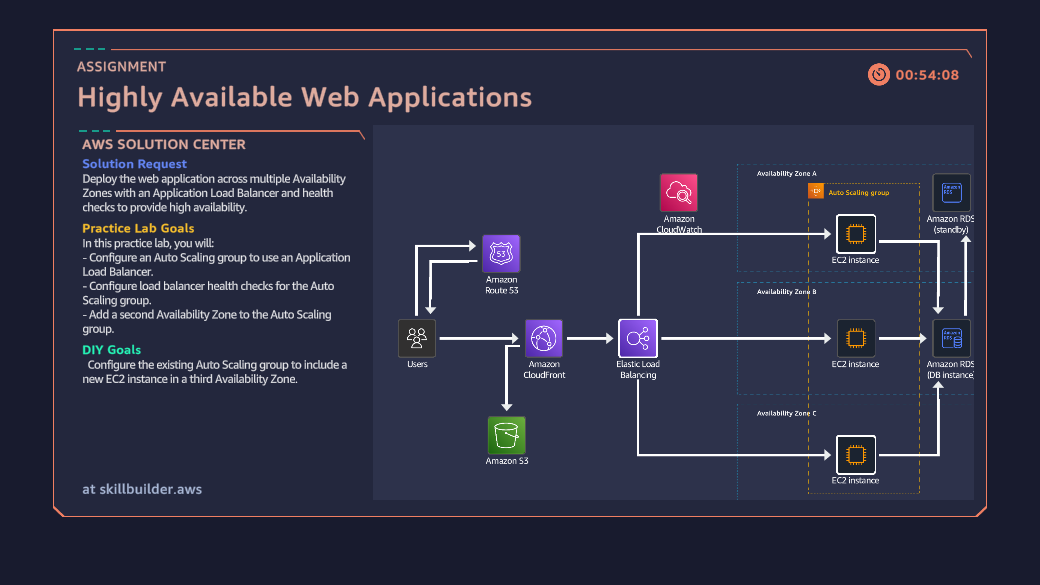
Task: Click the Amazon CloudFront icon
Action: coord(544,338)
